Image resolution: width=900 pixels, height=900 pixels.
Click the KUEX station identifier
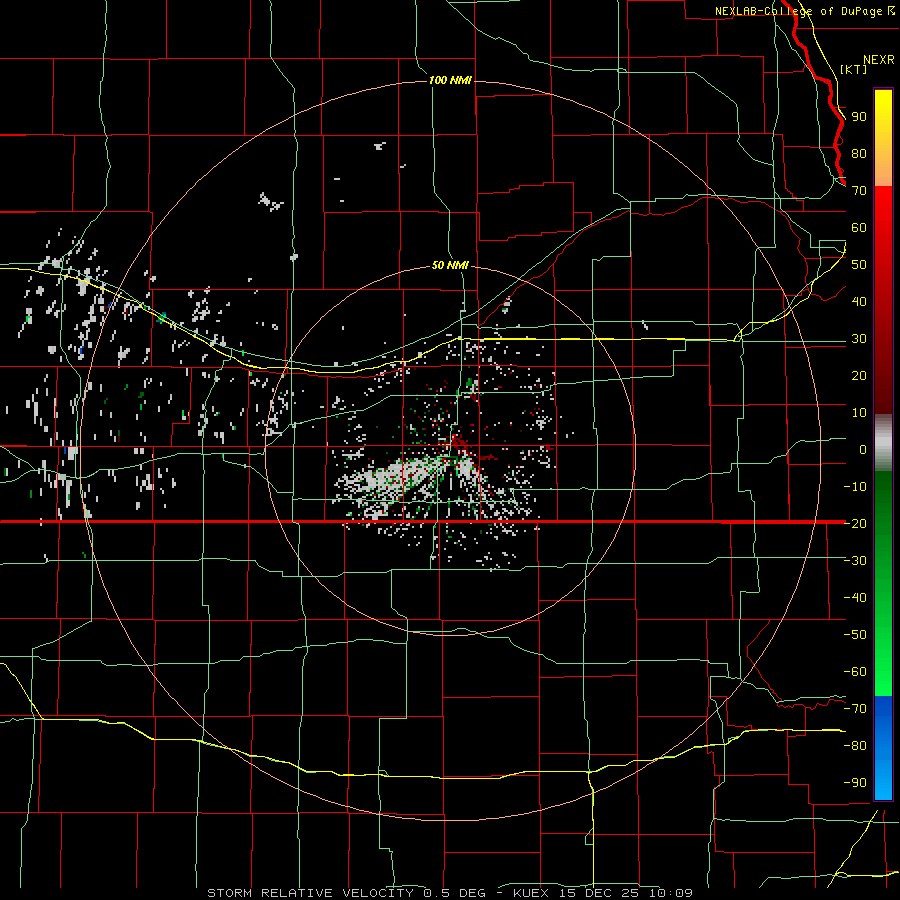click(531, 893)
